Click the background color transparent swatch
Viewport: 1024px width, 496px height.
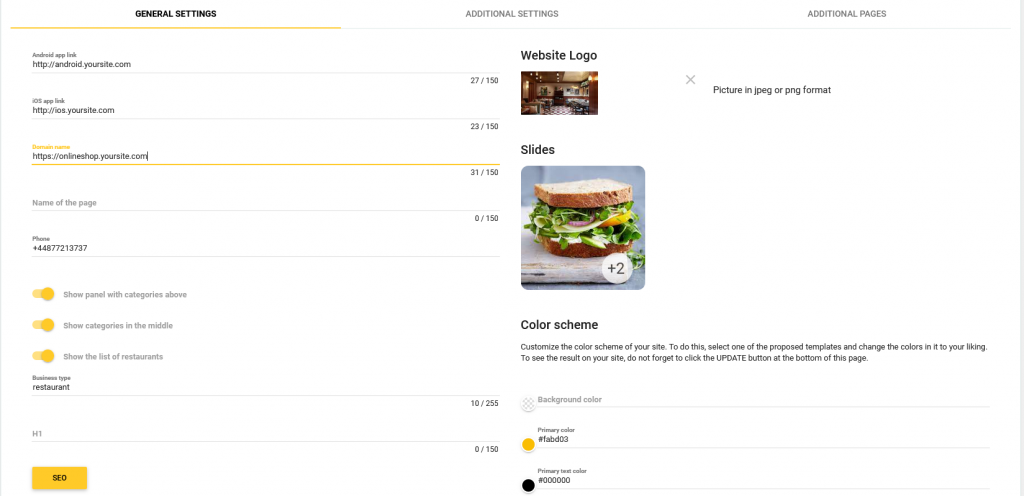[528, 404]
